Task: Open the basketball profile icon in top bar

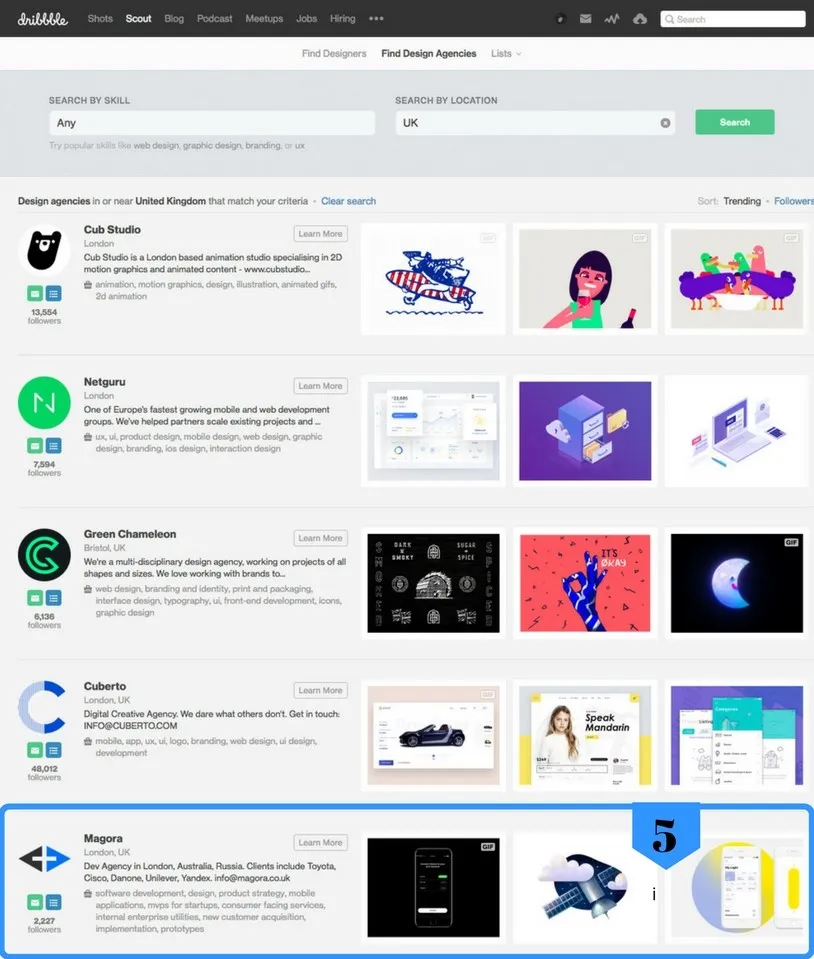Action: tap(560, 19)
